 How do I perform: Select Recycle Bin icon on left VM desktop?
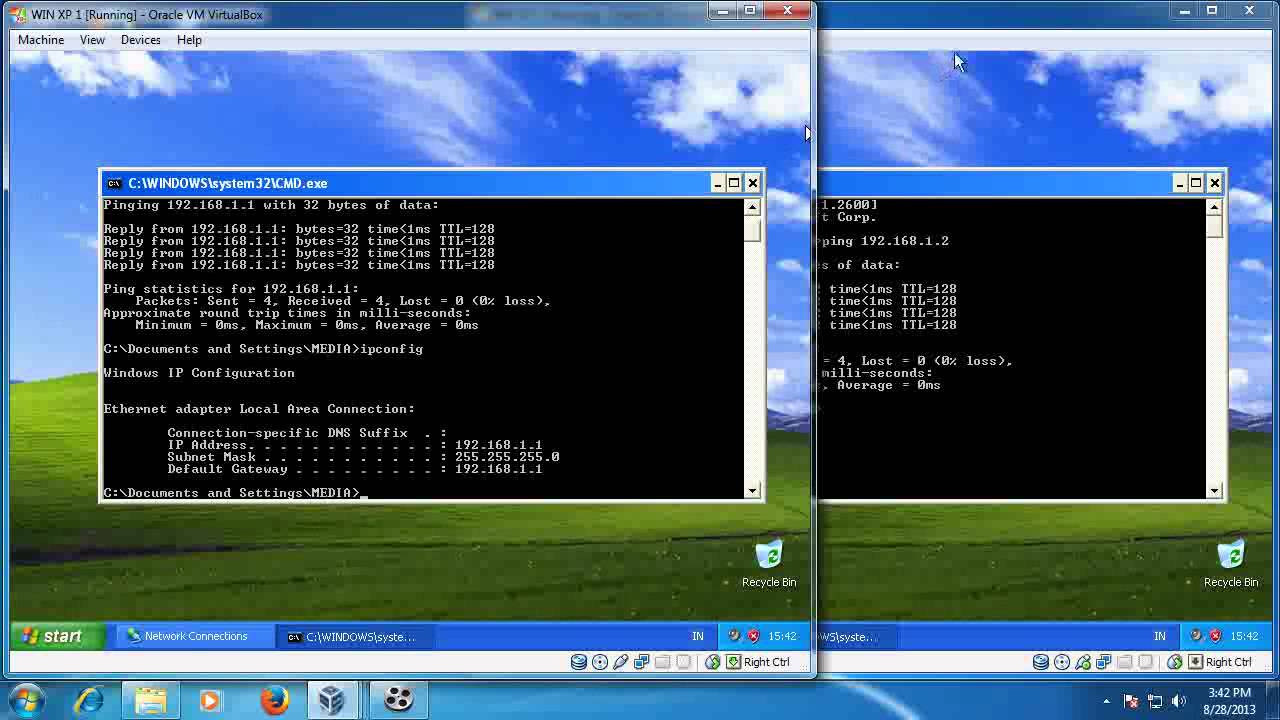769,564
